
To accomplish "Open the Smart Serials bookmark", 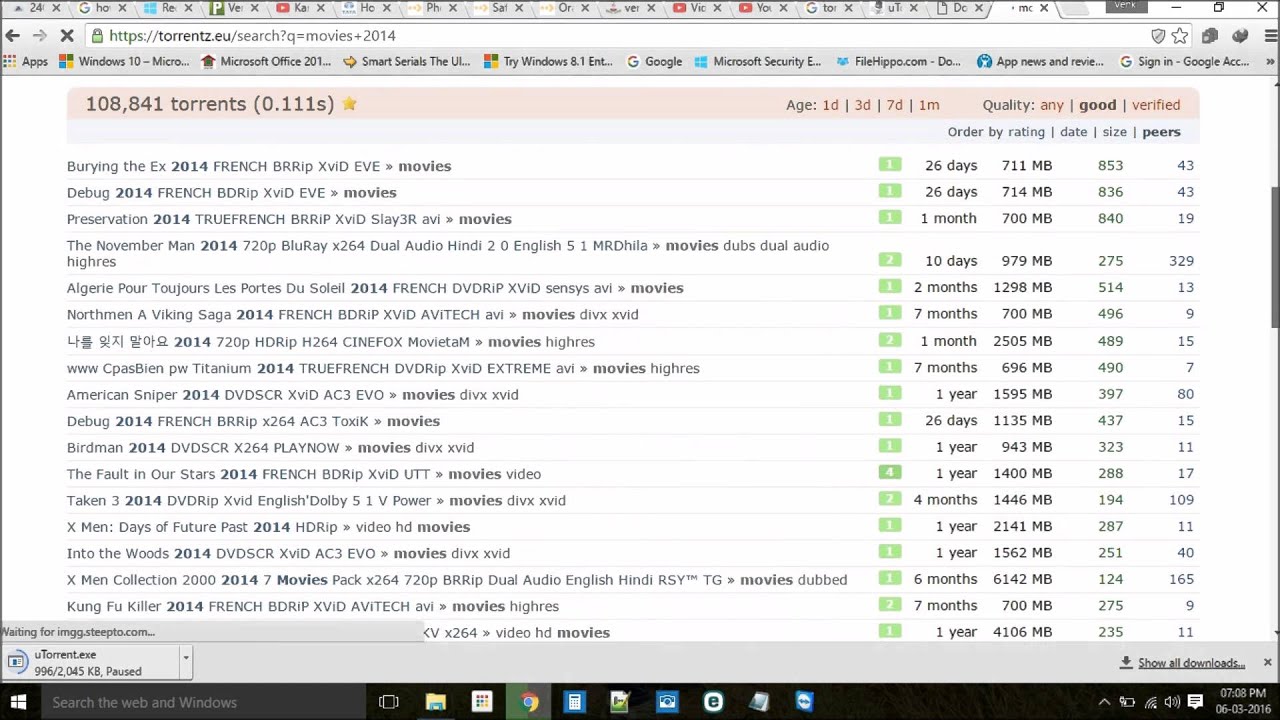I will point(406,61).
